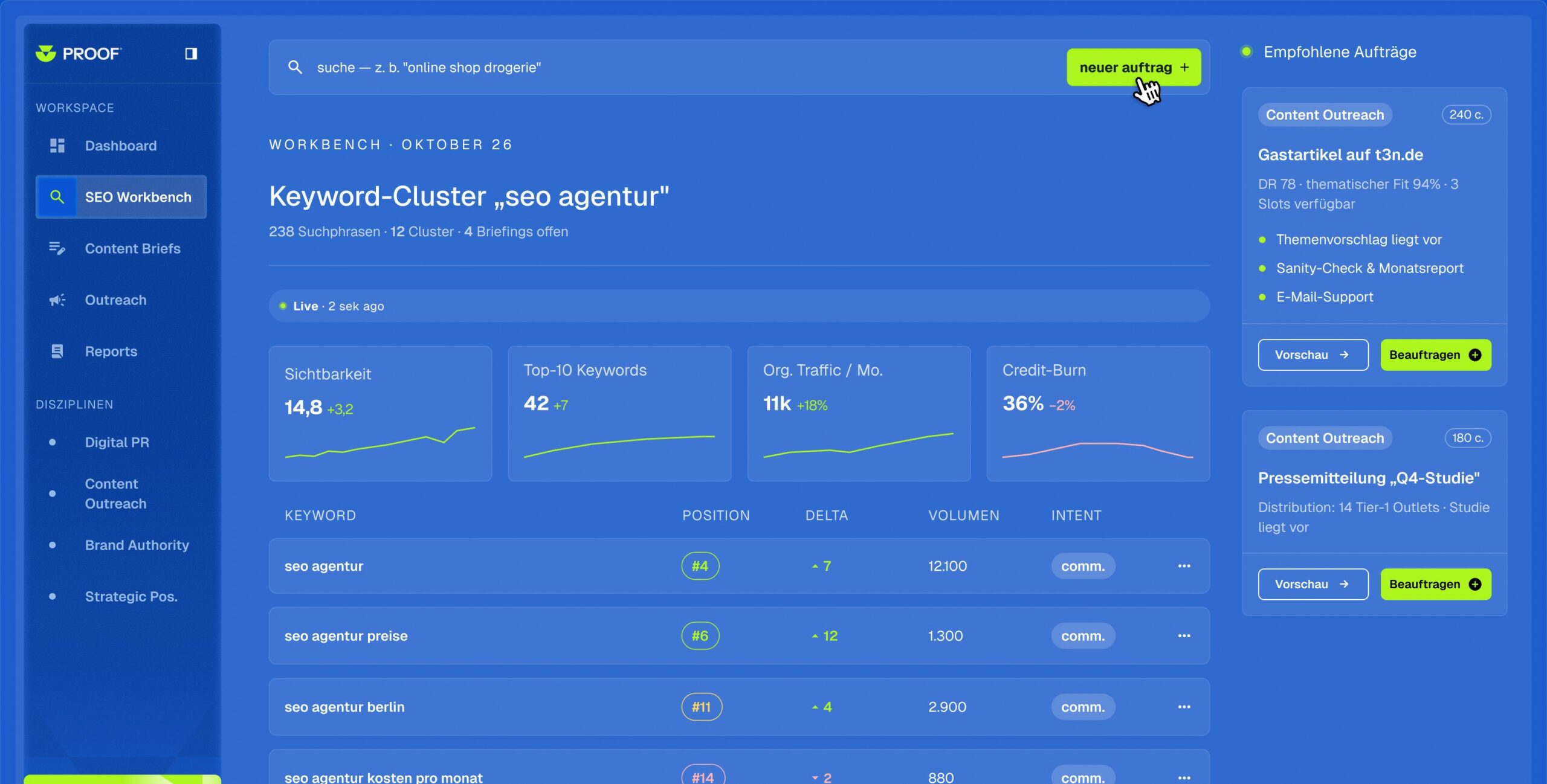Select Content Outreach discipline
The height and width of the screenshot is (784, 1547).
point(121,493)
